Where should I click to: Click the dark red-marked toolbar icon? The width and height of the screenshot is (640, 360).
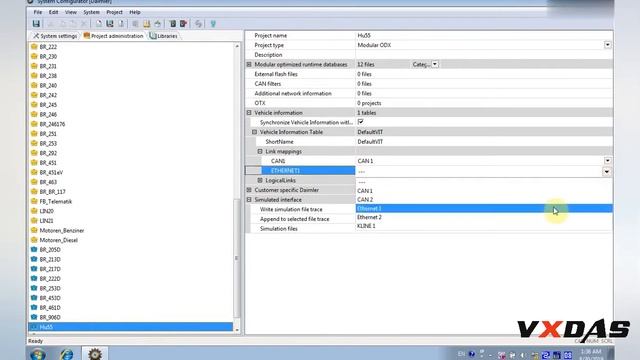(x=184, y=24)
